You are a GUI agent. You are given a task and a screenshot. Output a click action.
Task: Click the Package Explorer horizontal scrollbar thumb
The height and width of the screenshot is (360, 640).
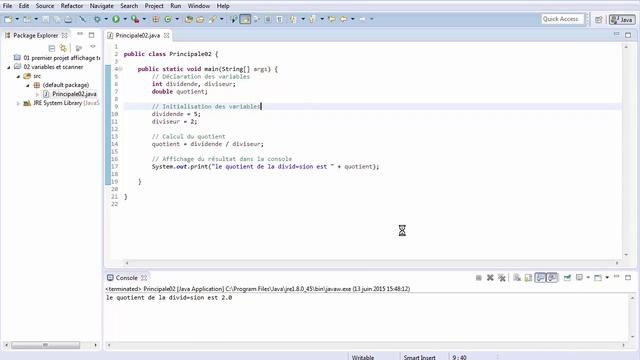click(46, 345)
